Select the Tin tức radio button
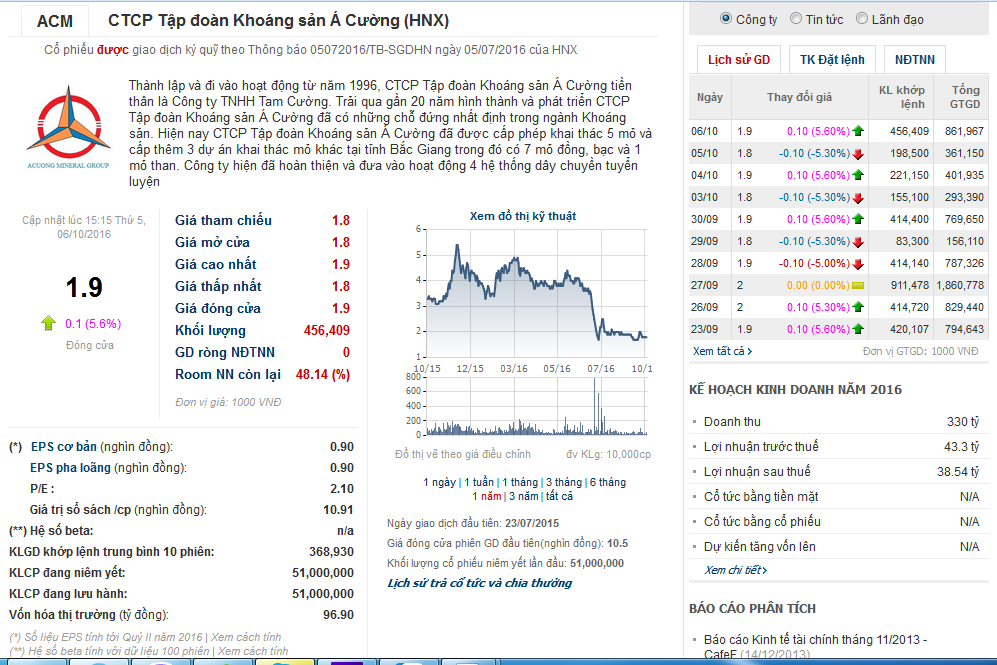 pyautogui.click(x=795, y=18)
